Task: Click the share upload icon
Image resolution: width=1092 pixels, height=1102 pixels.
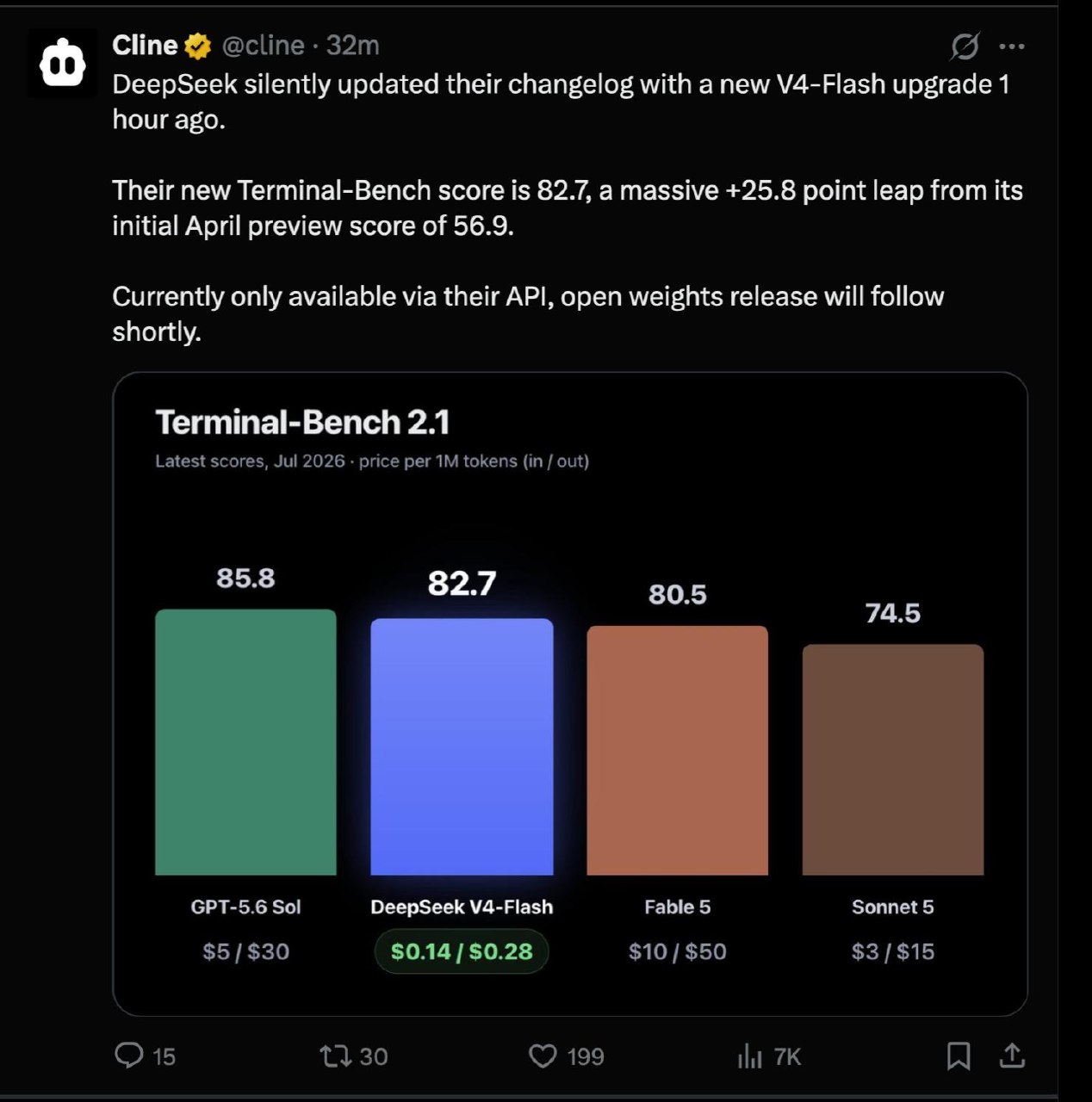Action: point(1013,1055)
